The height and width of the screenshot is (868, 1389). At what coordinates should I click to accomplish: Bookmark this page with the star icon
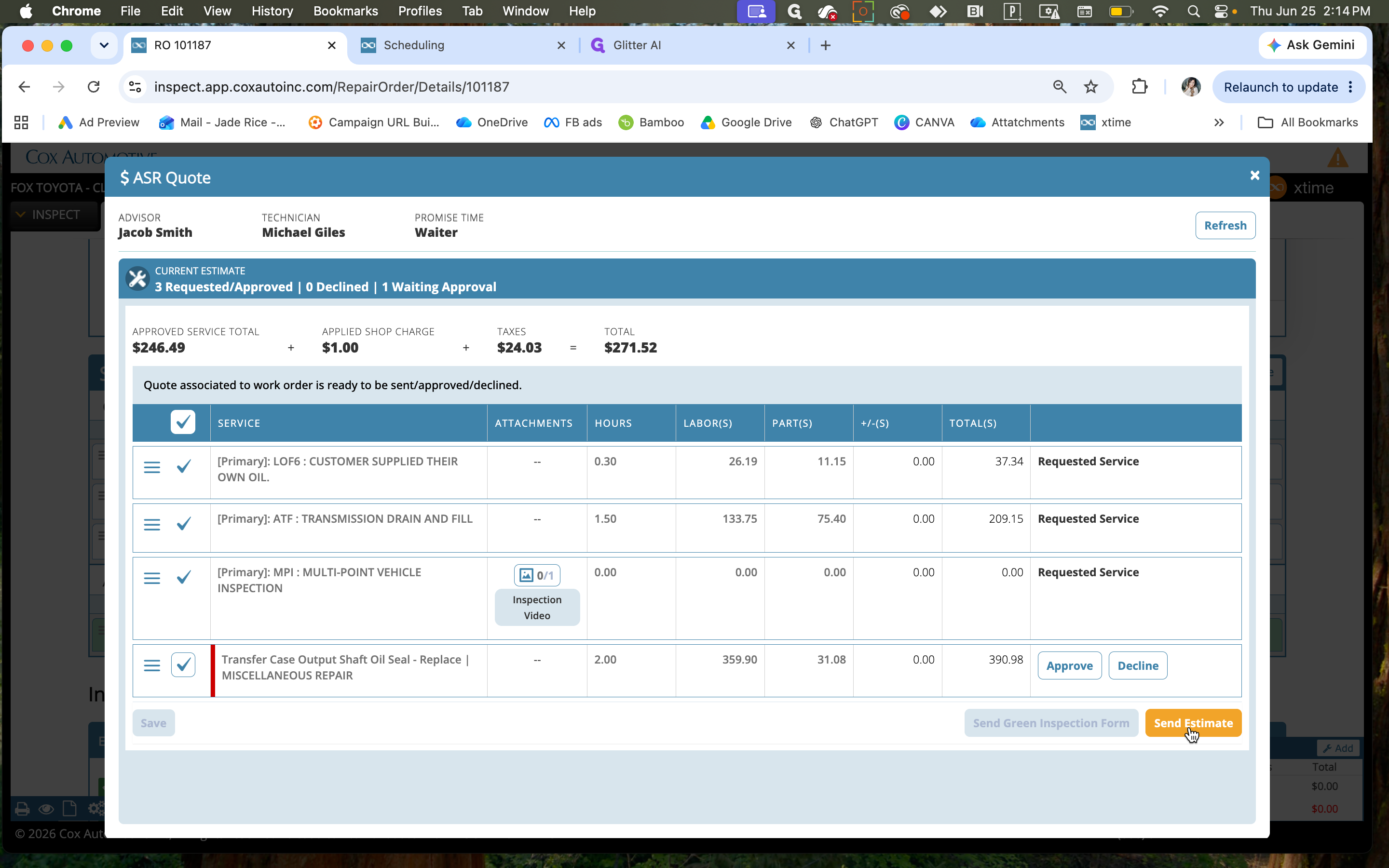1090,87
